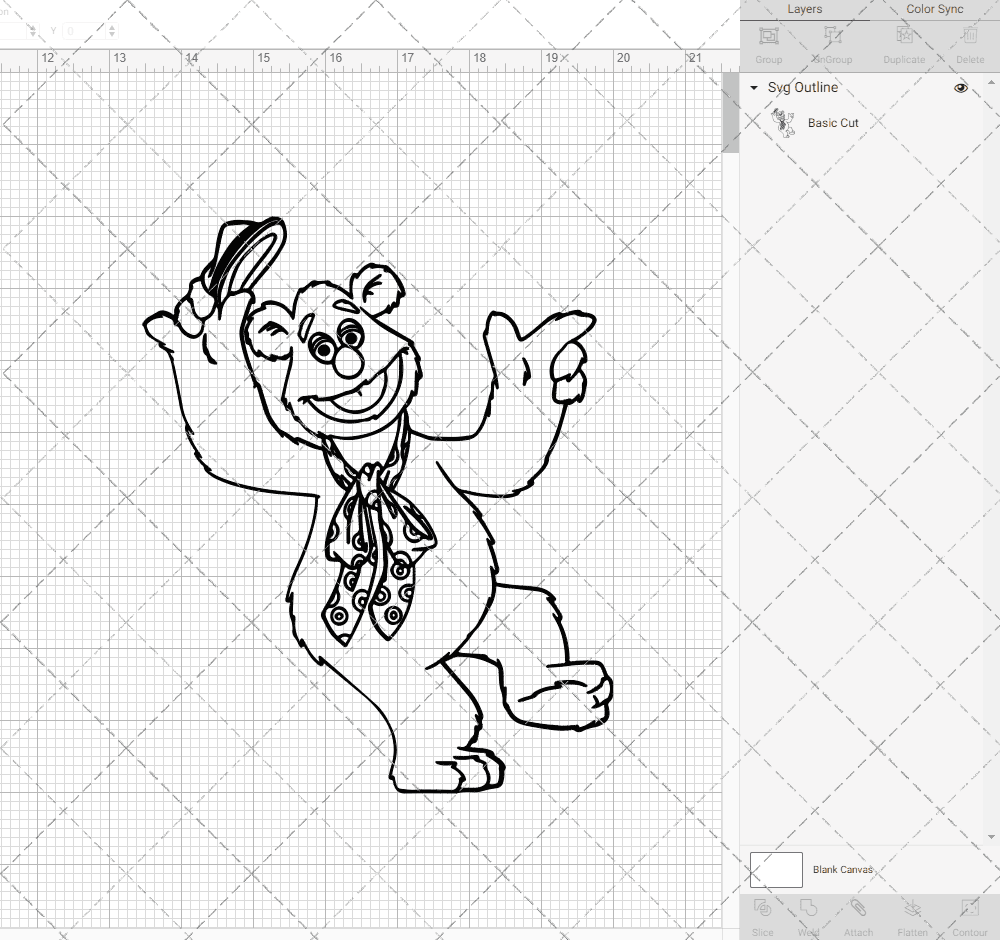Switch to the Layers tab

(804, 10)
